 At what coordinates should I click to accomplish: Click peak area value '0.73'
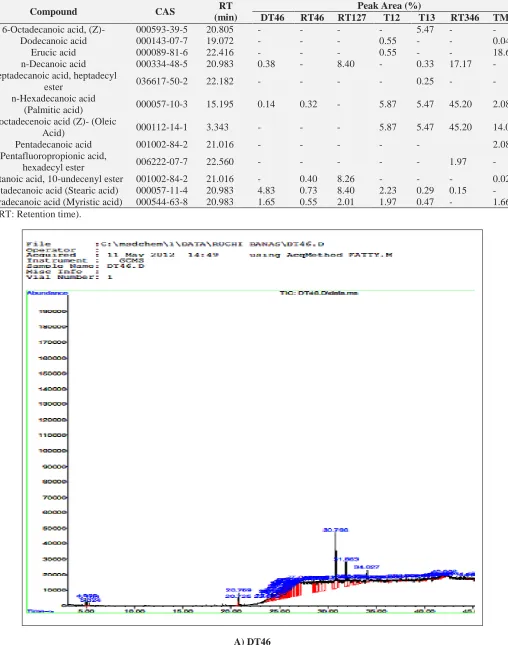308,190
